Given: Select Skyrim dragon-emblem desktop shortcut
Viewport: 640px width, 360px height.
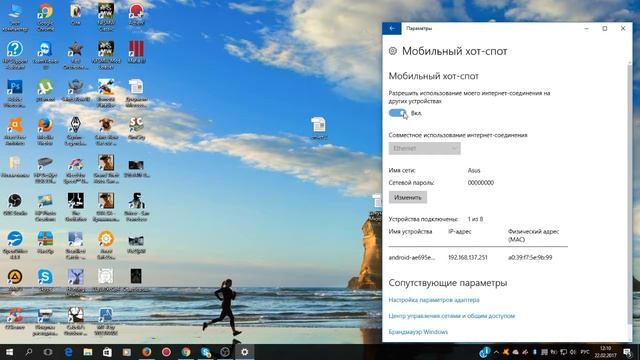Looking at the screenshot, I should coord(76,131).
